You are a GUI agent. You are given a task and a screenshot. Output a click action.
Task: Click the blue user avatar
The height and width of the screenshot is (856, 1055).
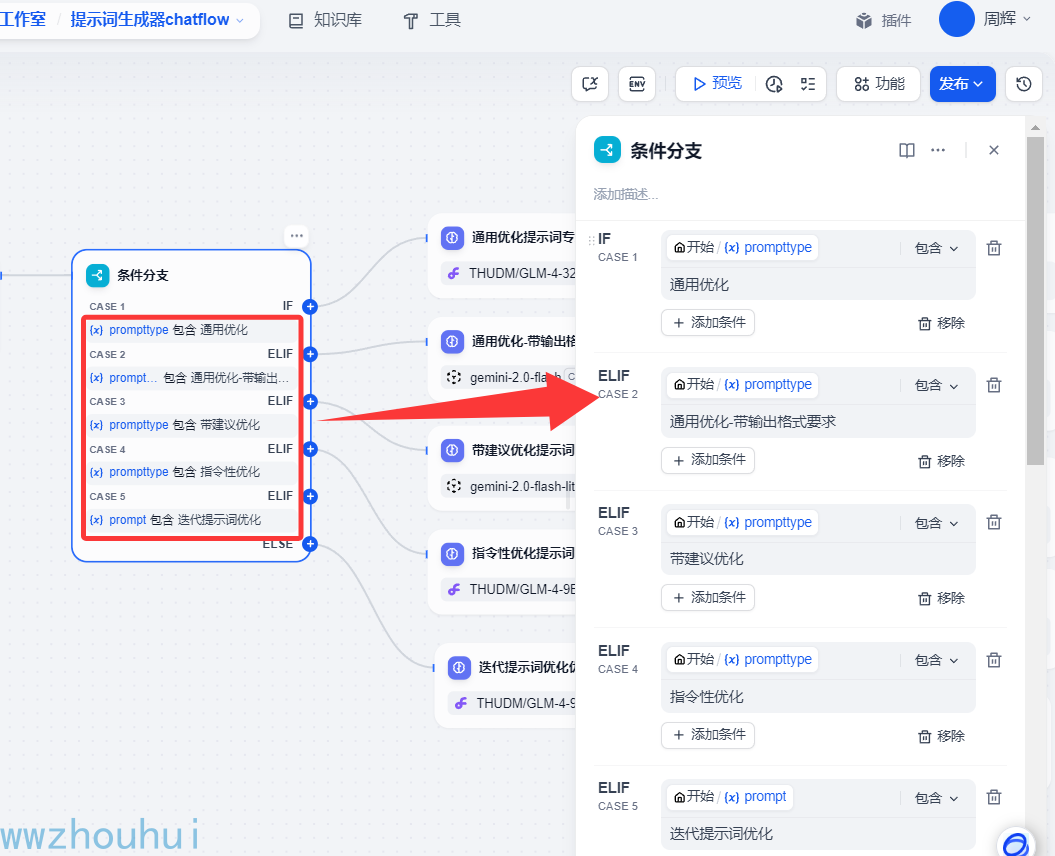[956, 19]
